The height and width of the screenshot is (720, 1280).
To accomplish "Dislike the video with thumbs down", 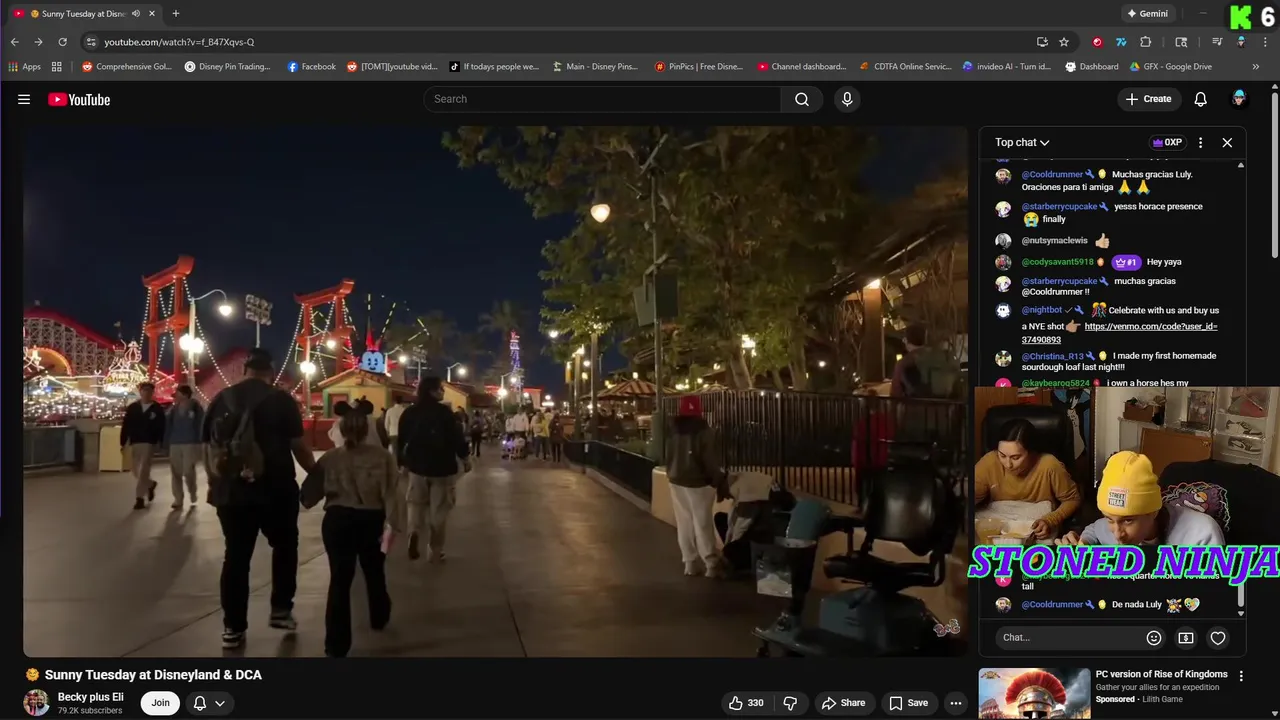I will click(790, 703).
